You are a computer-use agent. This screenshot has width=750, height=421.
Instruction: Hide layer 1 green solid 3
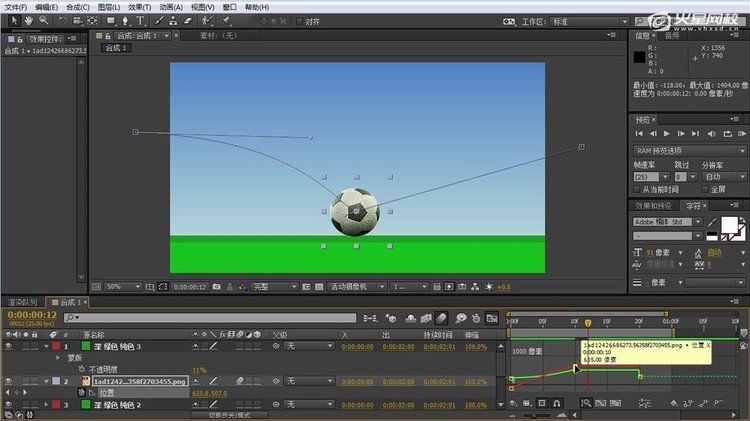[8, 346]
